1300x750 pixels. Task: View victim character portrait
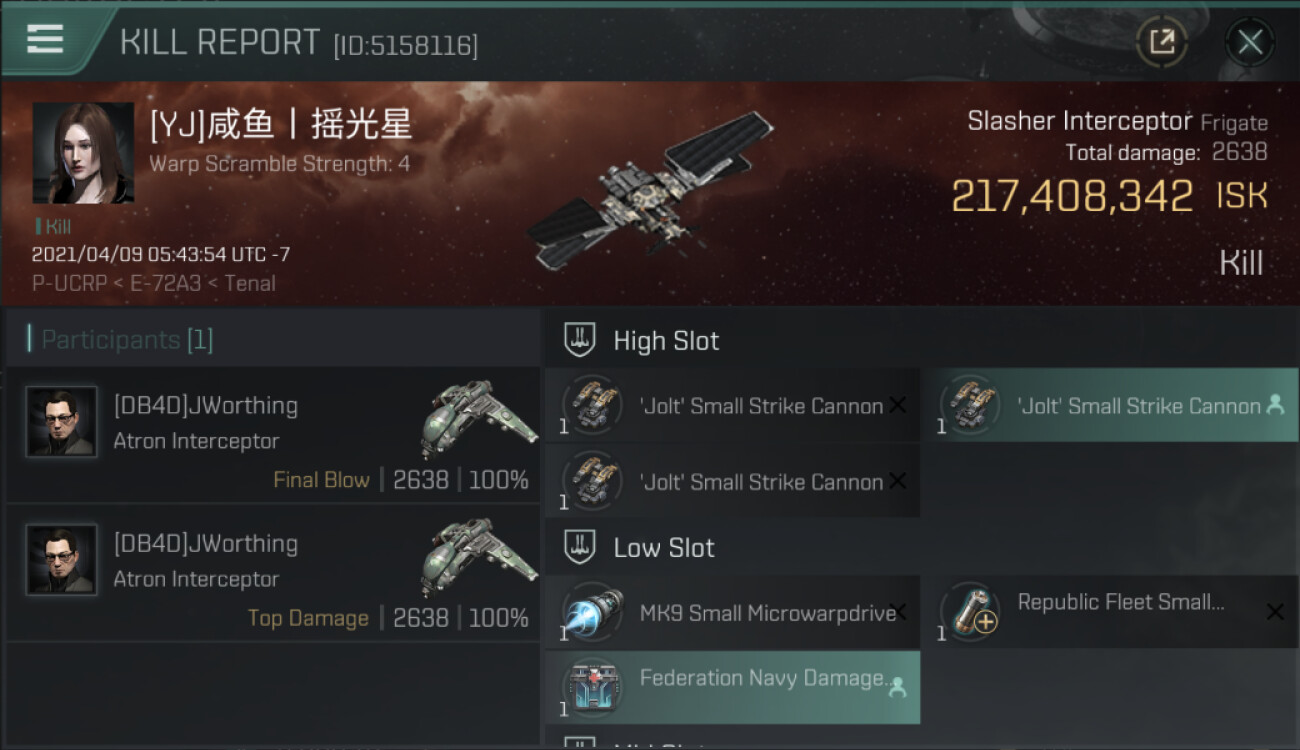click(x=83, y=153)
